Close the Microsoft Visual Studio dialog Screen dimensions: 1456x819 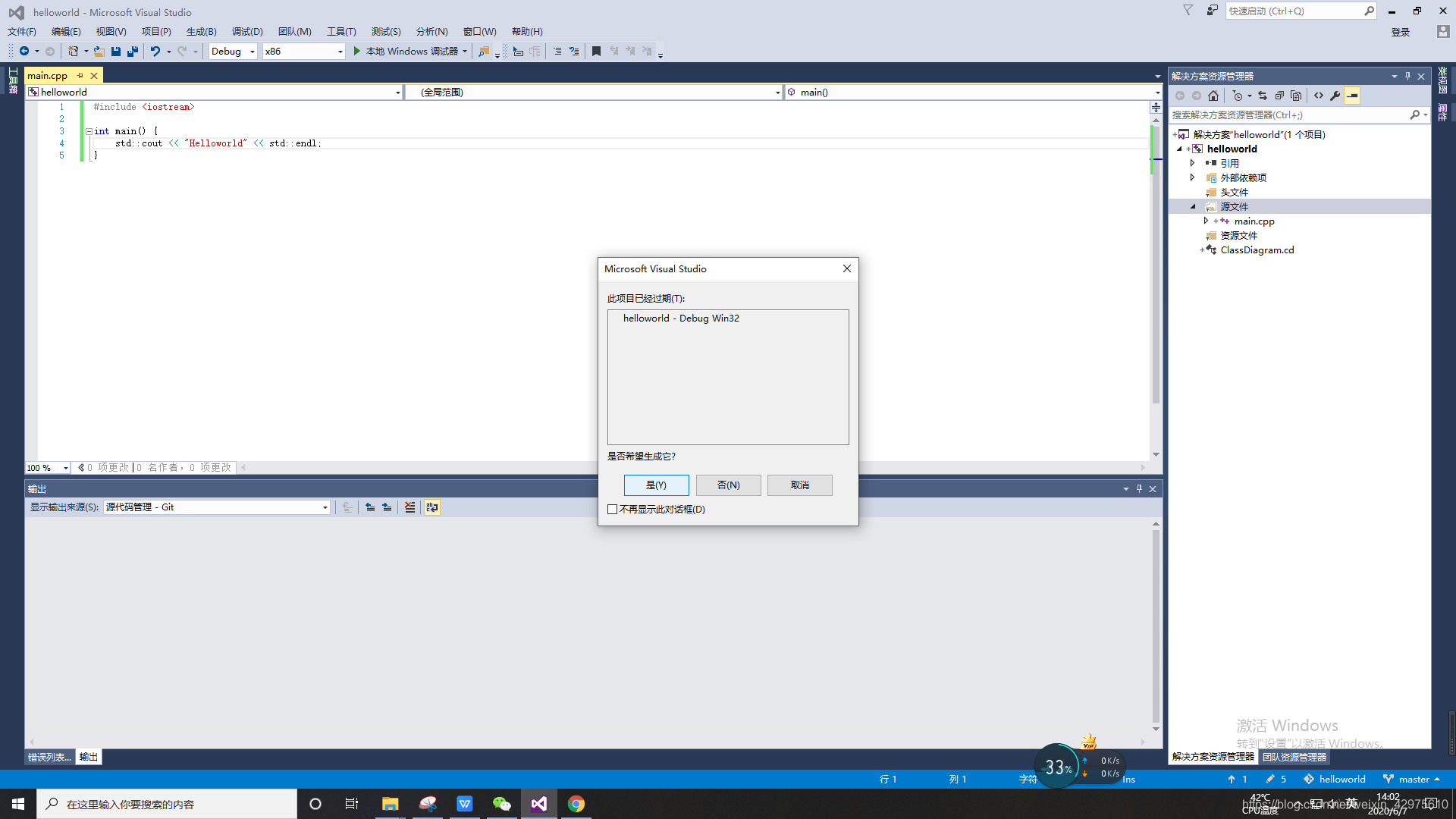(847, 269)
